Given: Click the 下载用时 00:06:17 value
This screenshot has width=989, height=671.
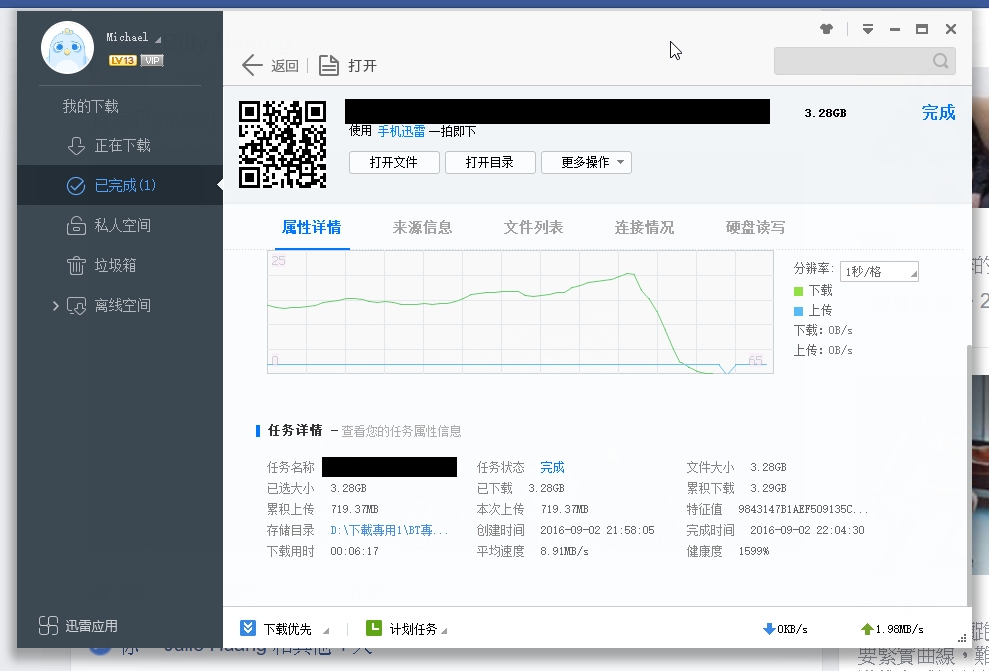Looking at the screenshot, I should [354, 551].
